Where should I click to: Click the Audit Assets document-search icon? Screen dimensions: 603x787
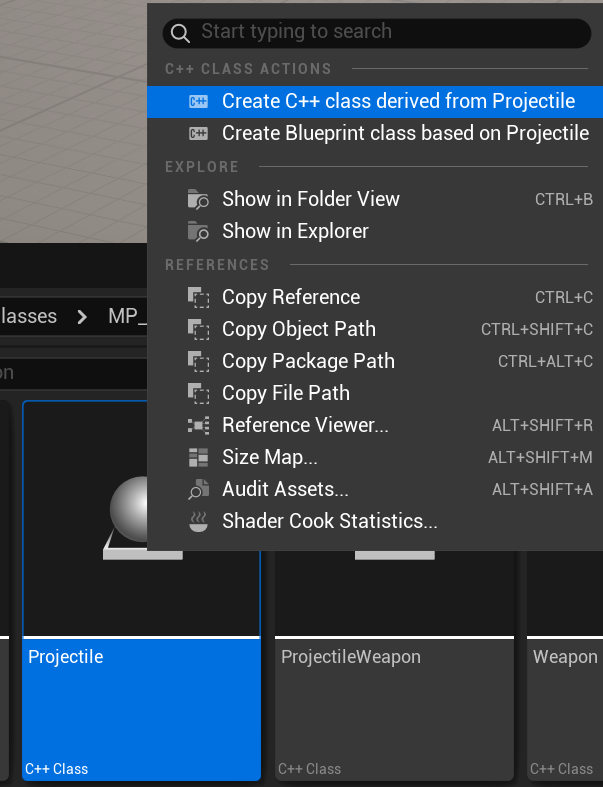click(x=198, y=489)
